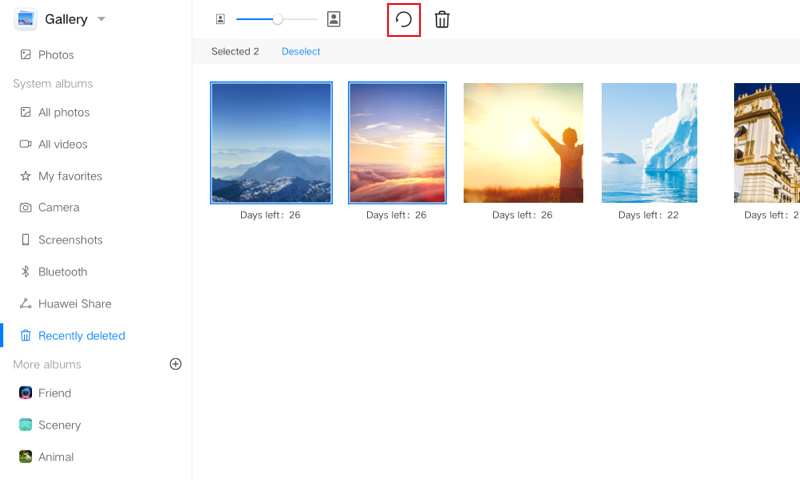Select the person with raised arm photo
Screen dimensions: 800x480
click(523, 143)
